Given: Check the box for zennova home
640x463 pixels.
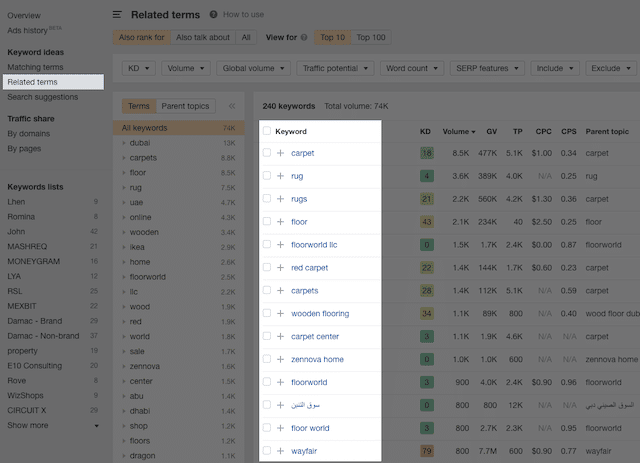Looking at the screenshot, I should click(x=267, y=358).
